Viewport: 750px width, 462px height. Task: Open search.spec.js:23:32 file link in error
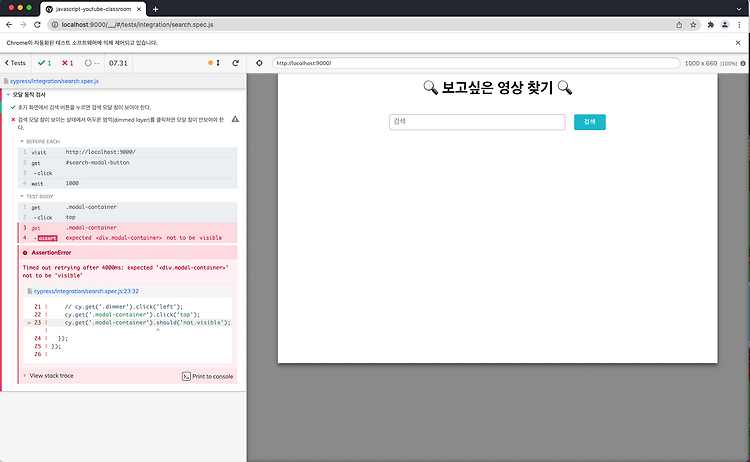(86, 291)
